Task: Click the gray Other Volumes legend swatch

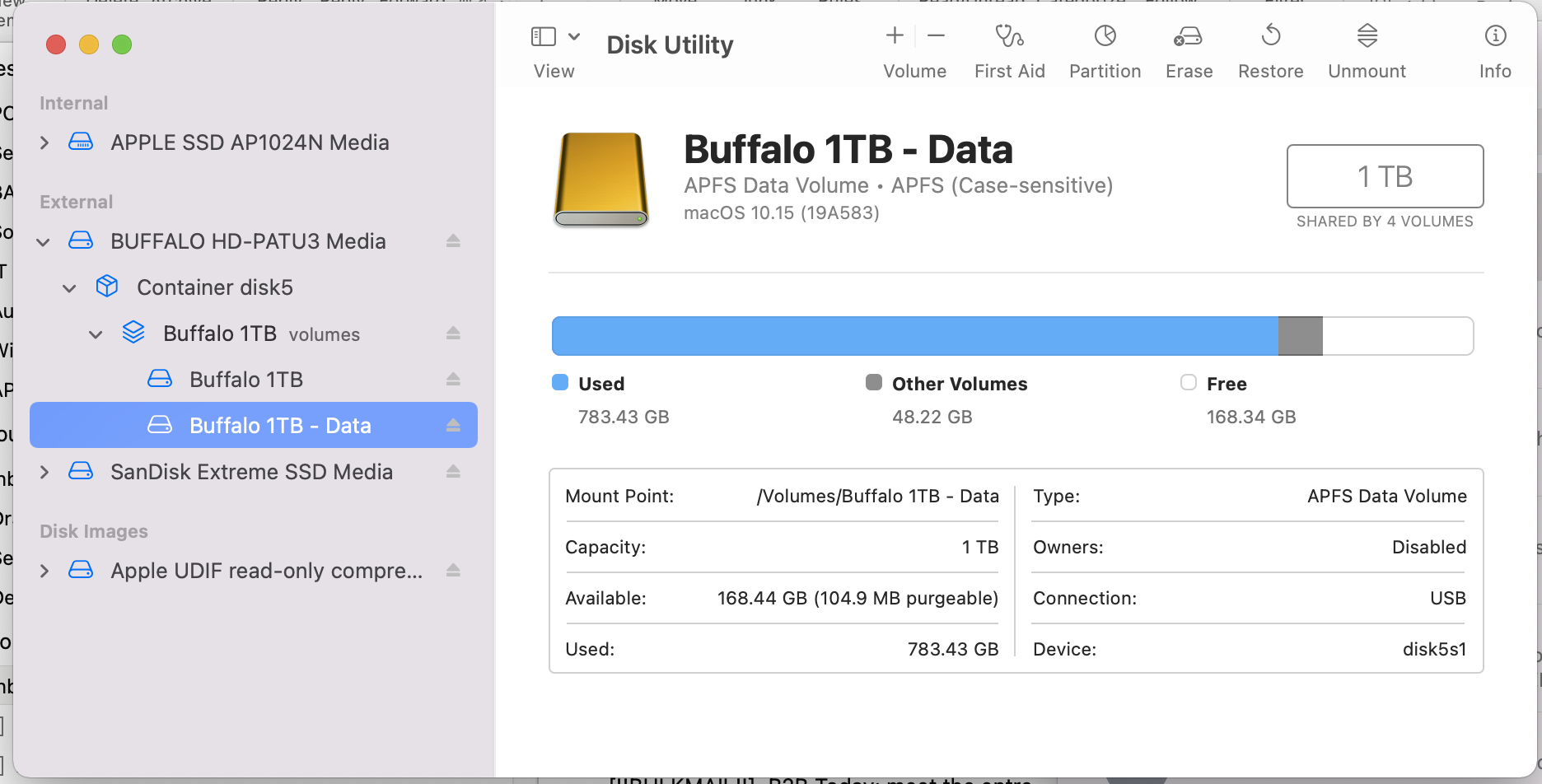Action: [x=874, y=382]
